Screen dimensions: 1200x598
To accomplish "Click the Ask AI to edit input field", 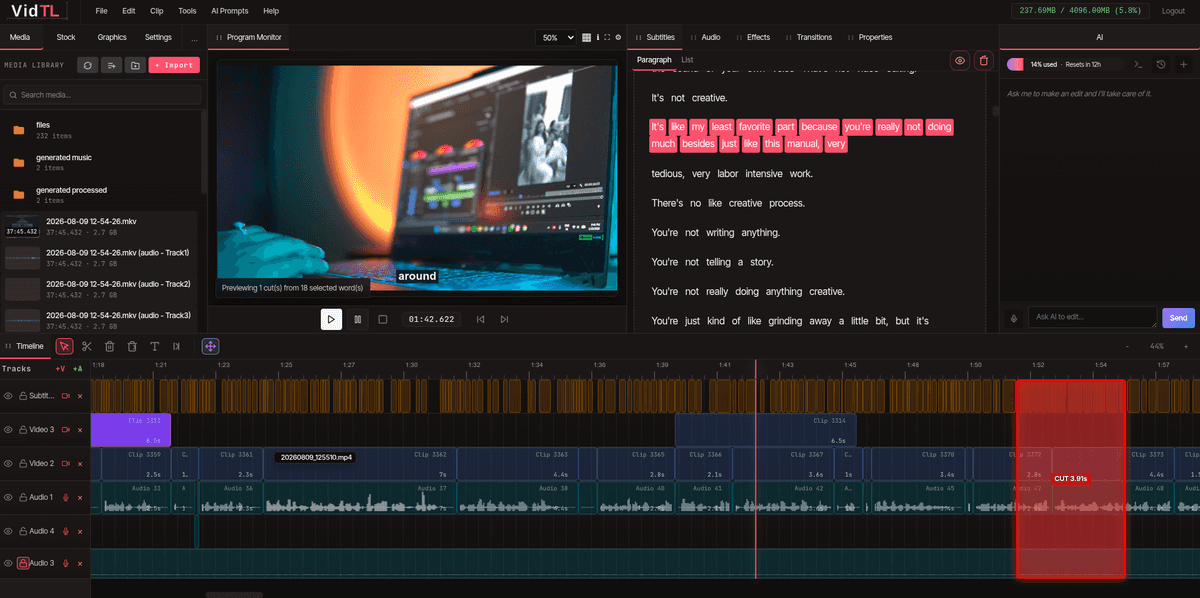I will 1092,318.
